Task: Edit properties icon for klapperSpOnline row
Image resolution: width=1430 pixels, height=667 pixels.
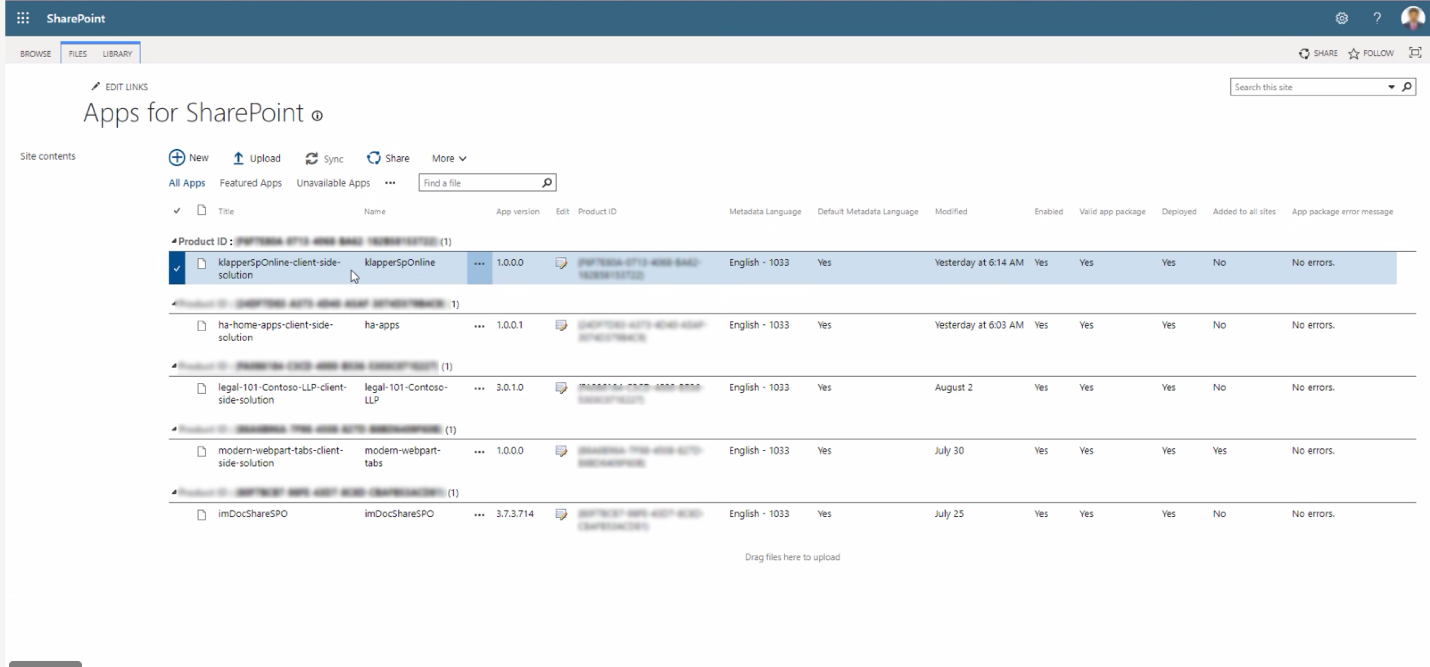Action: (562, 263)
